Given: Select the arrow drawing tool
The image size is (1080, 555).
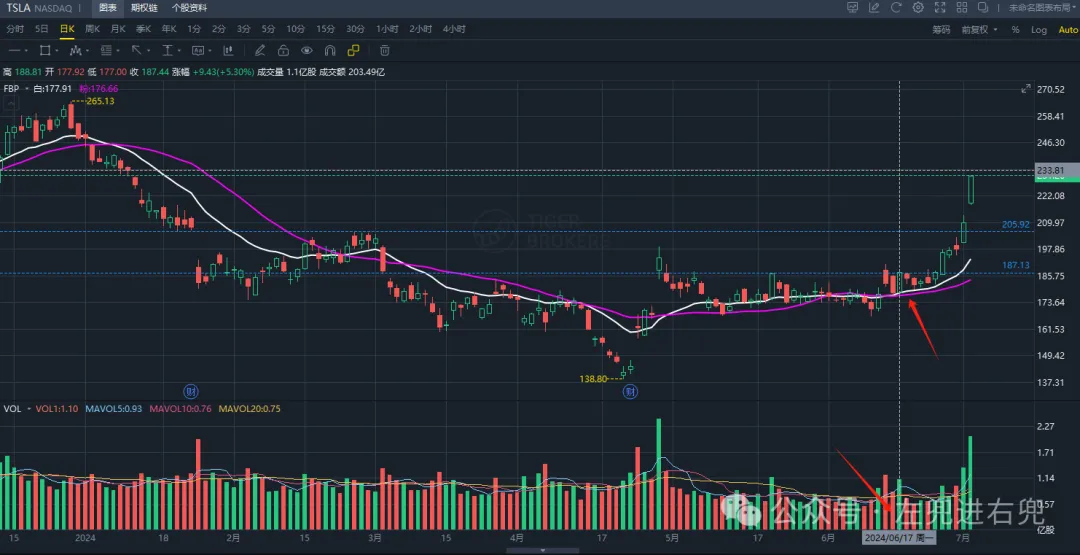Looking at the screenshot, I should (136, 50).
